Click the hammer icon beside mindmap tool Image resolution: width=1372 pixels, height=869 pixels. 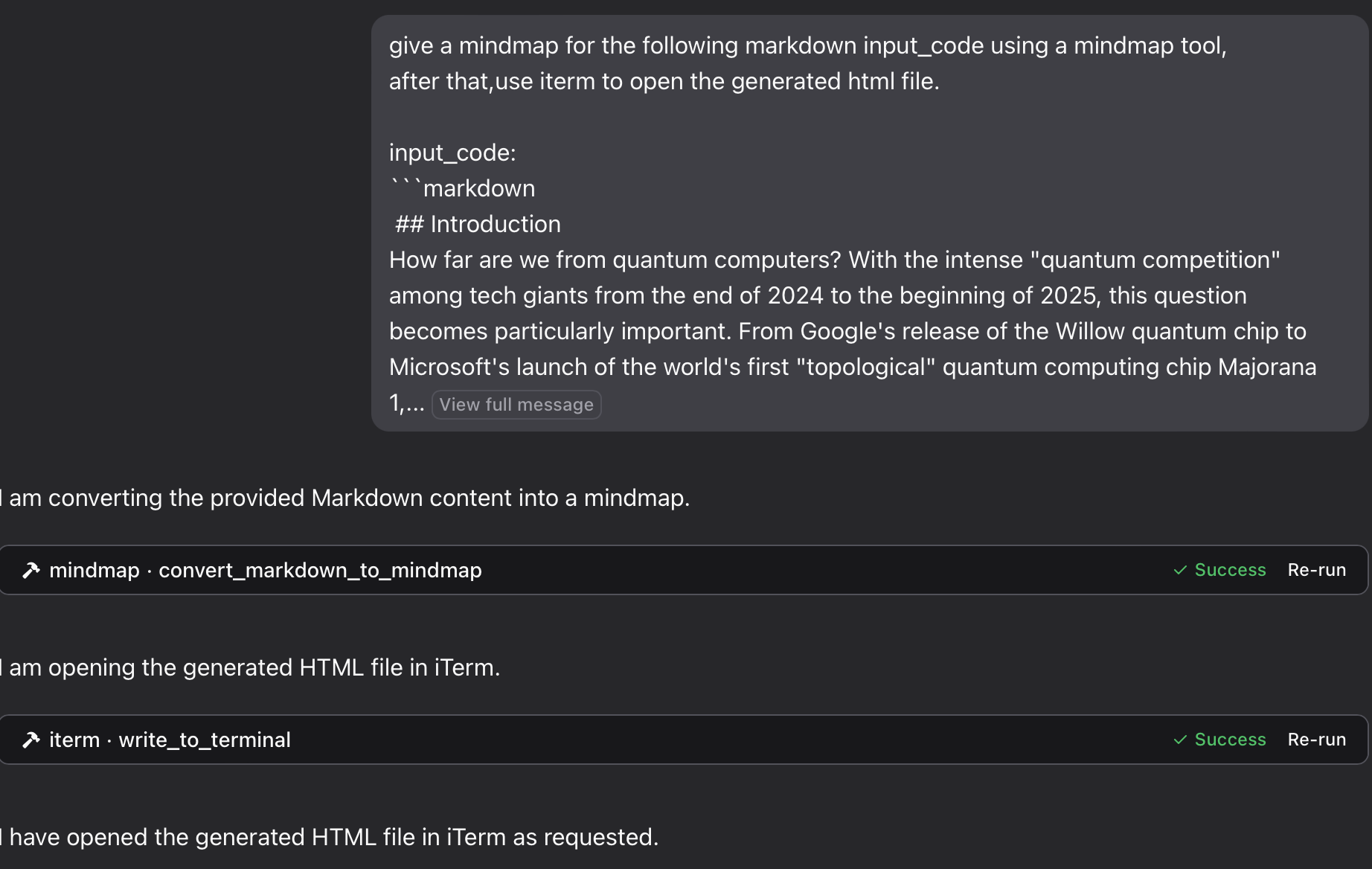[x=31, y=571]
